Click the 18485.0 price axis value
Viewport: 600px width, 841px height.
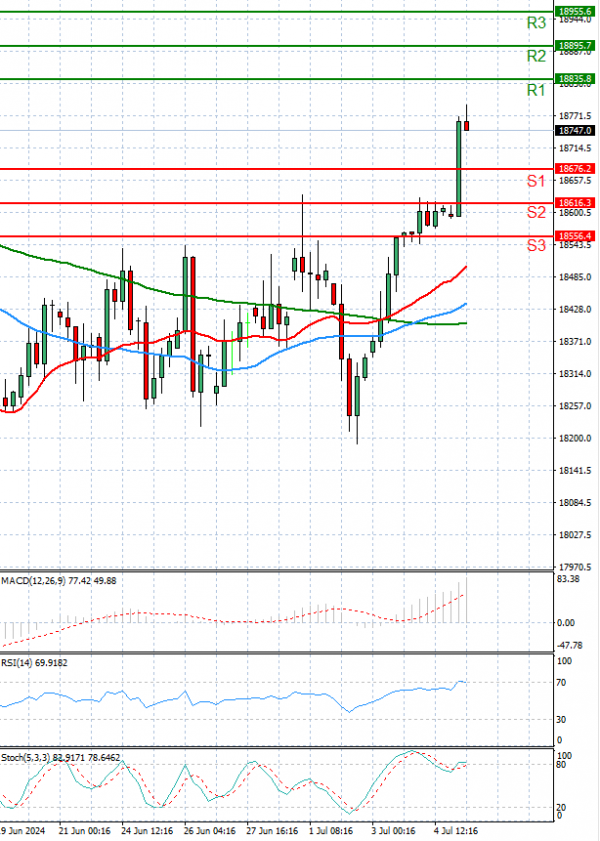tap(575, 277)
